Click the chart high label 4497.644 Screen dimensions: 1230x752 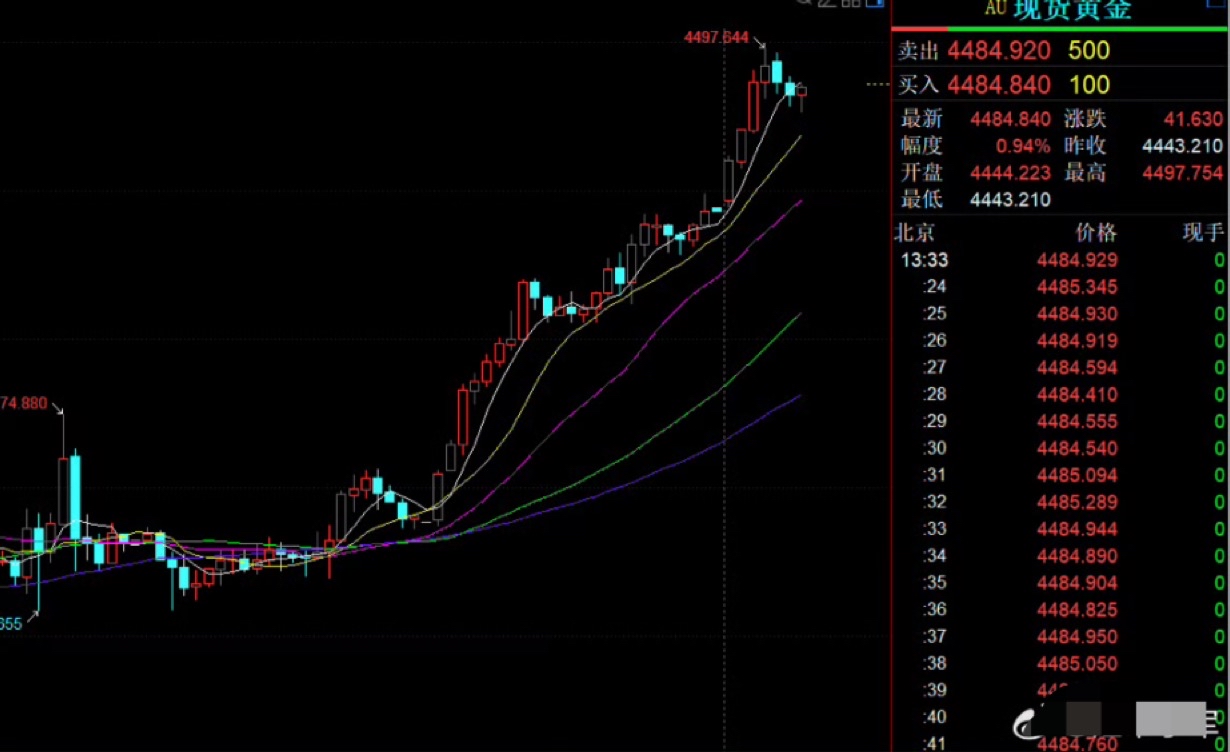(x=716, y=38)
